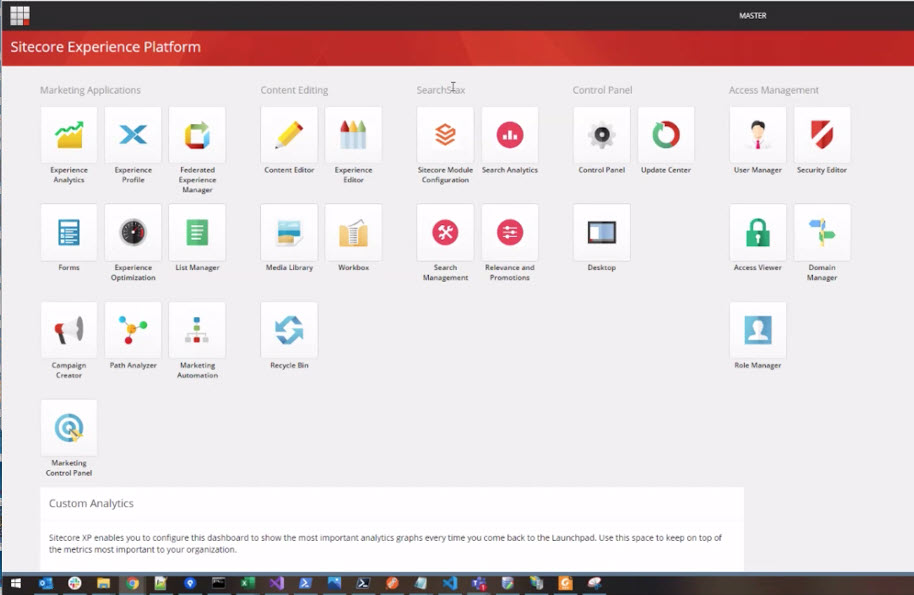Open Security Editor shield icon
The height and width of the screenshot is (595, 914).
822,135
